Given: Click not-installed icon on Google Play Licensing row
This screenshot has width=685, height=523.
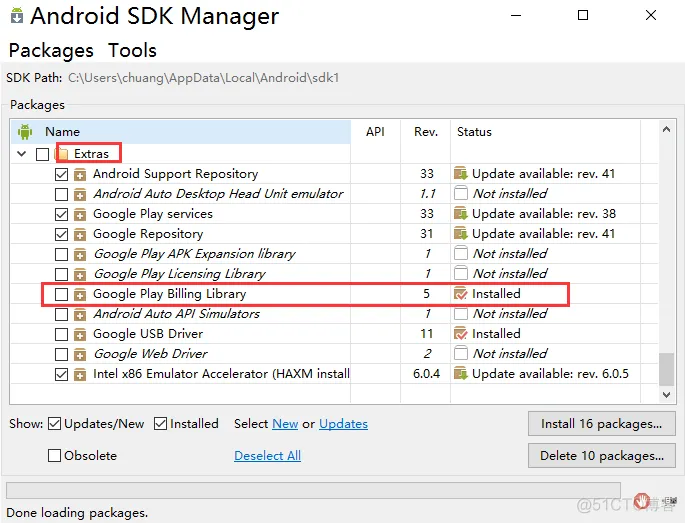Looking at the screenshot, I should point(461,274).
